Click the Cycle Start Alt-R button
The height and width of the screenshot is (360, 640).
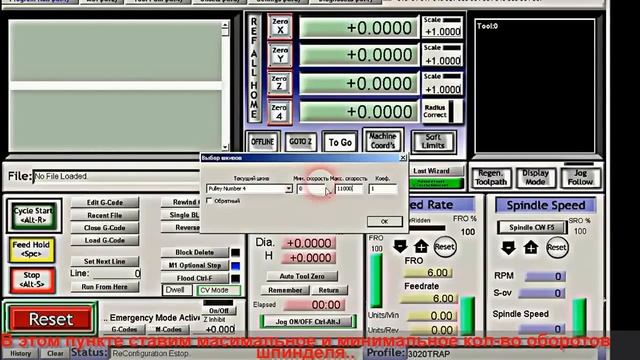coord(33,216)
